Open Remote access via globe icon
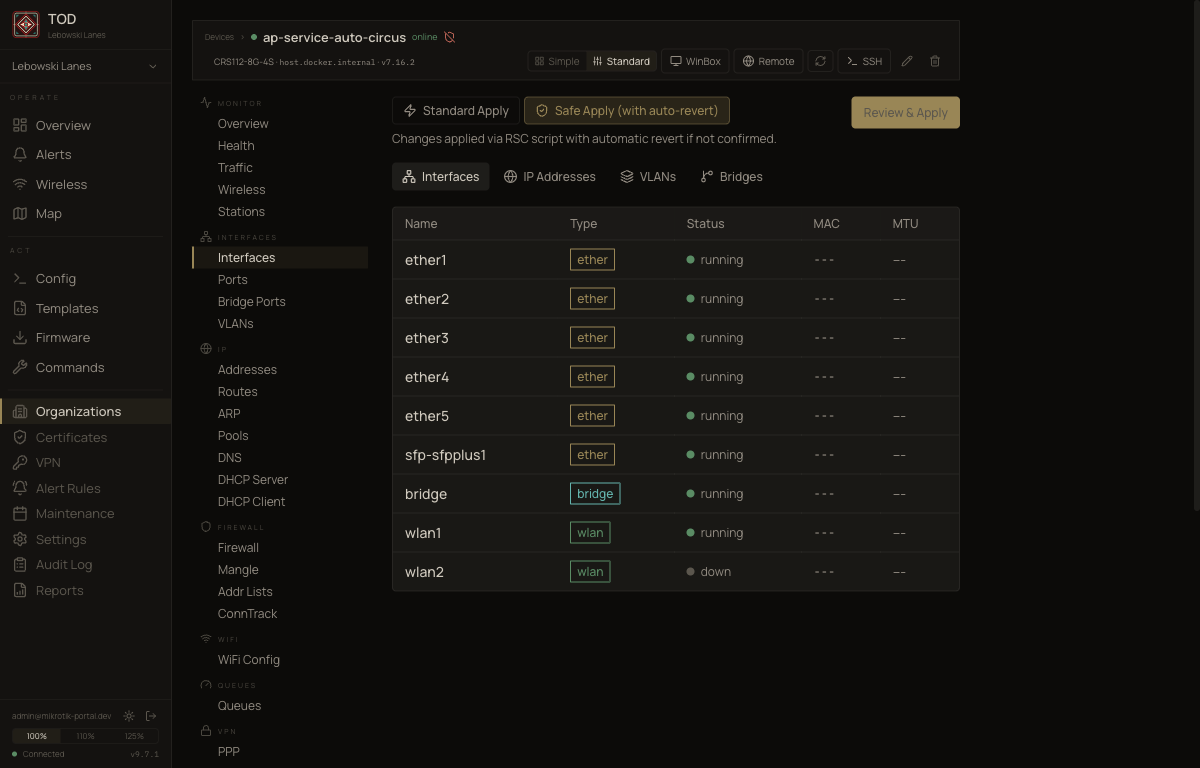This screenshot has width=1200, height=768. click(768, 61)
